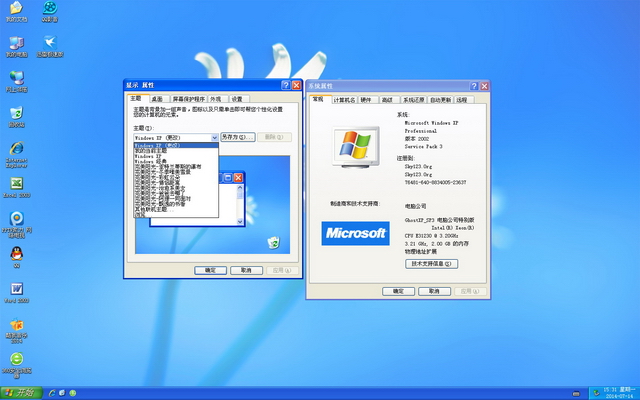The image size is (640, 400).
Task: Click 取消 in System Properties dialog
Action: [x=434, y=291]
